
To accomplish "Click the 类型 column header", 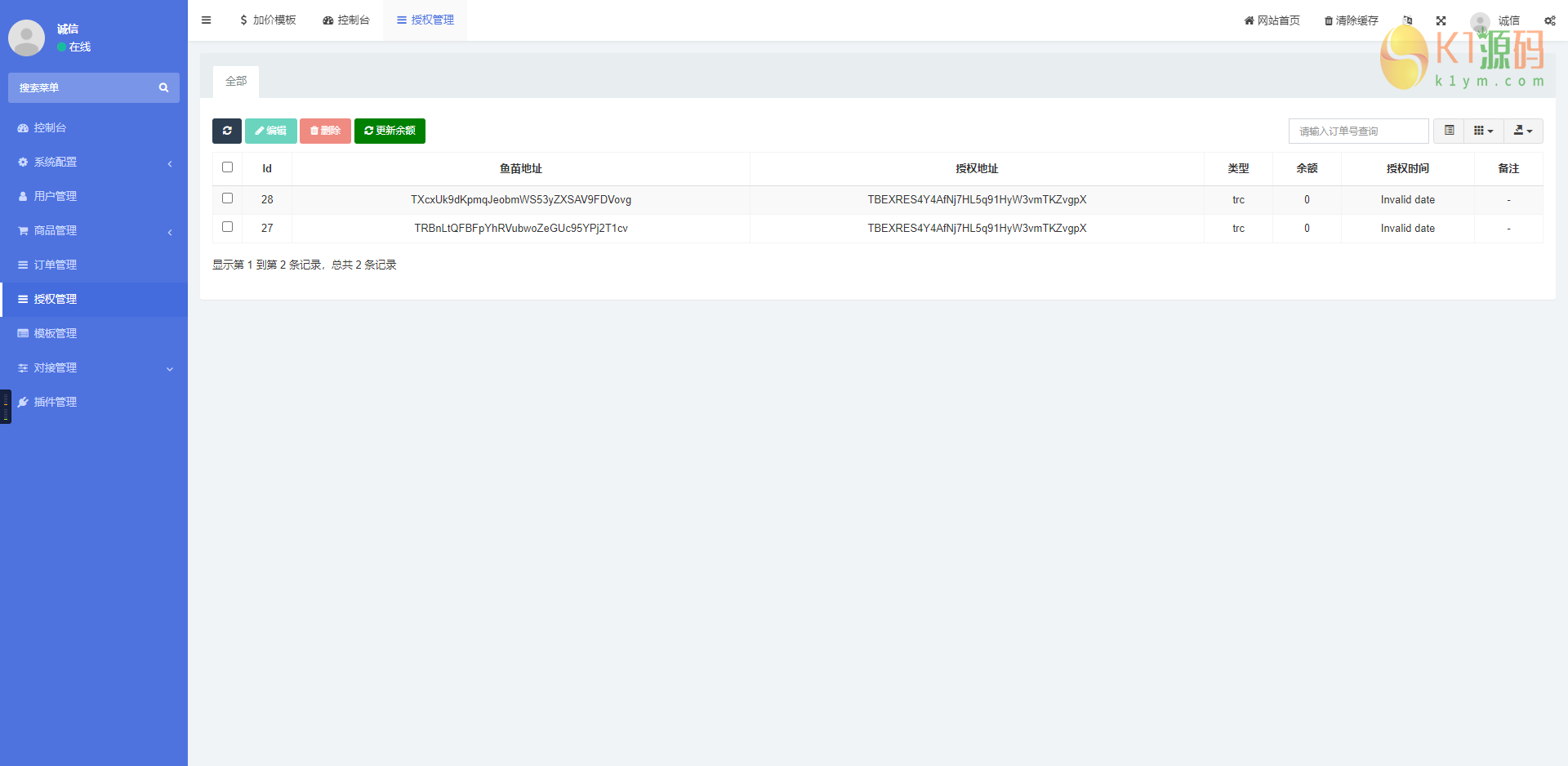I will point(1238,169).
